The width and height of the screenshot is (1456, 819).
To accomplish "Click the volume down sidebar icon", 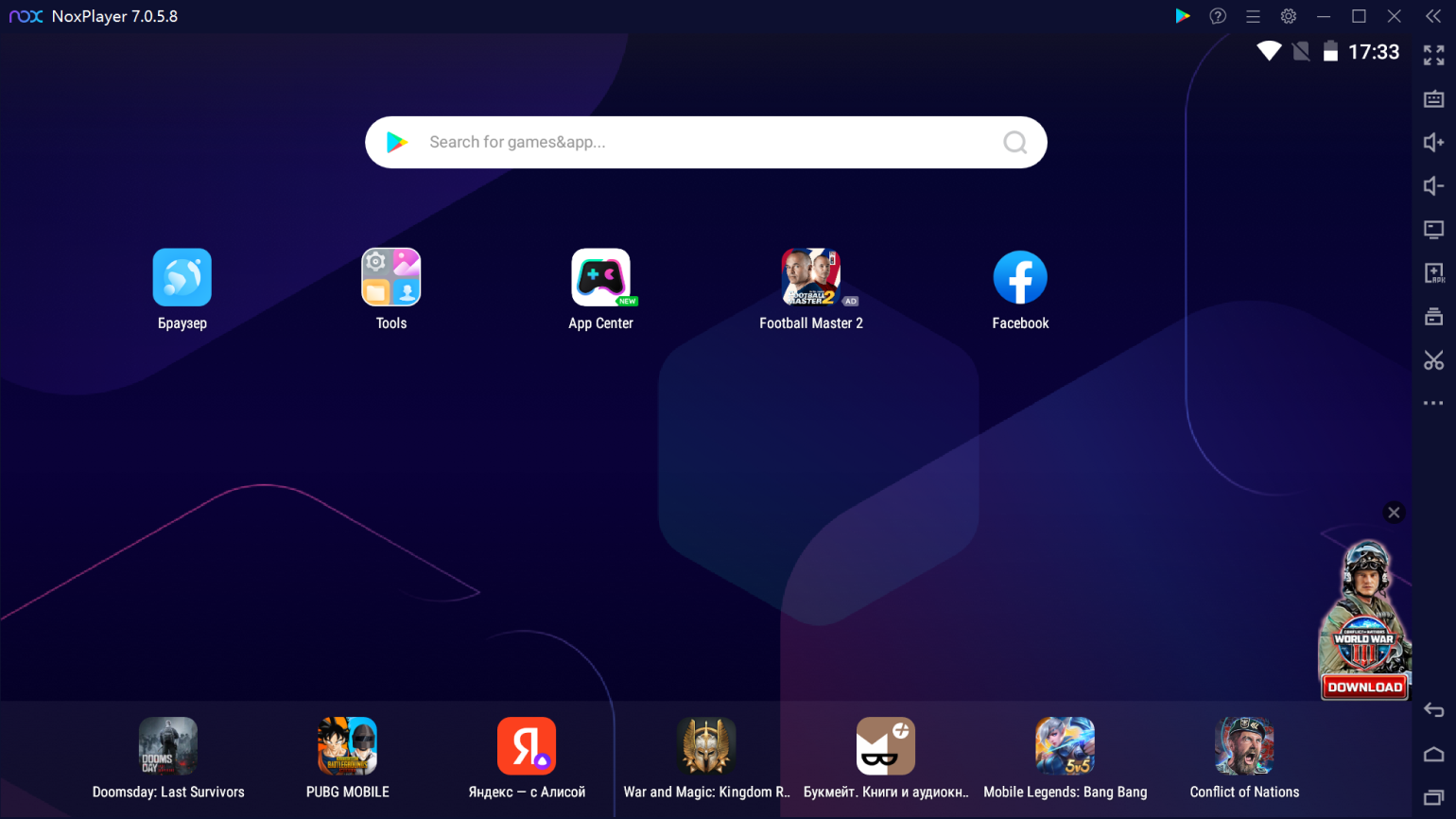I will pyautogui.click(x=1433, y=186).
